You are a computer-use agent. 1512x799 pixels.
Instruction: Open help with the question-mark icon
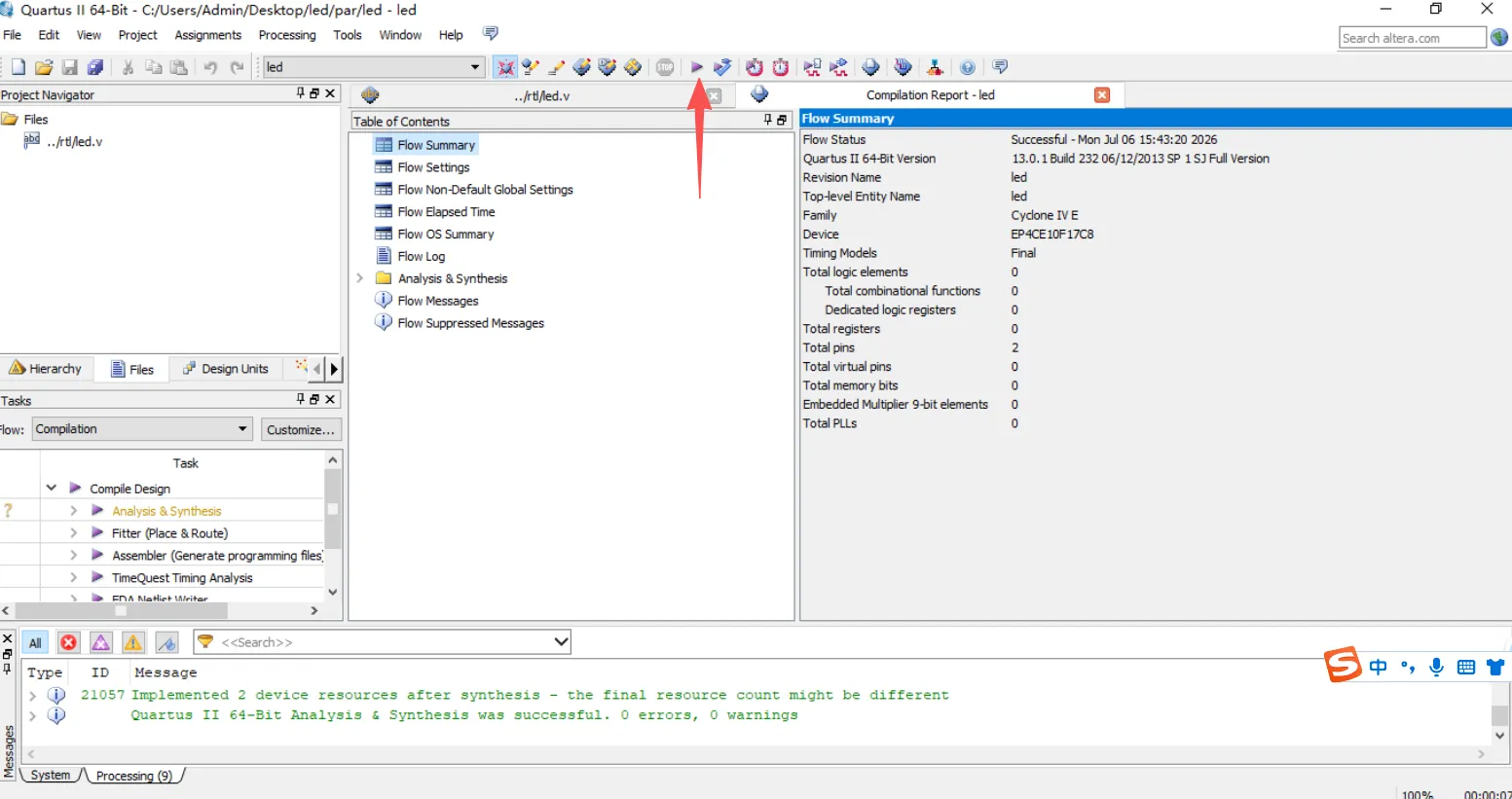[x=967, y=67]
